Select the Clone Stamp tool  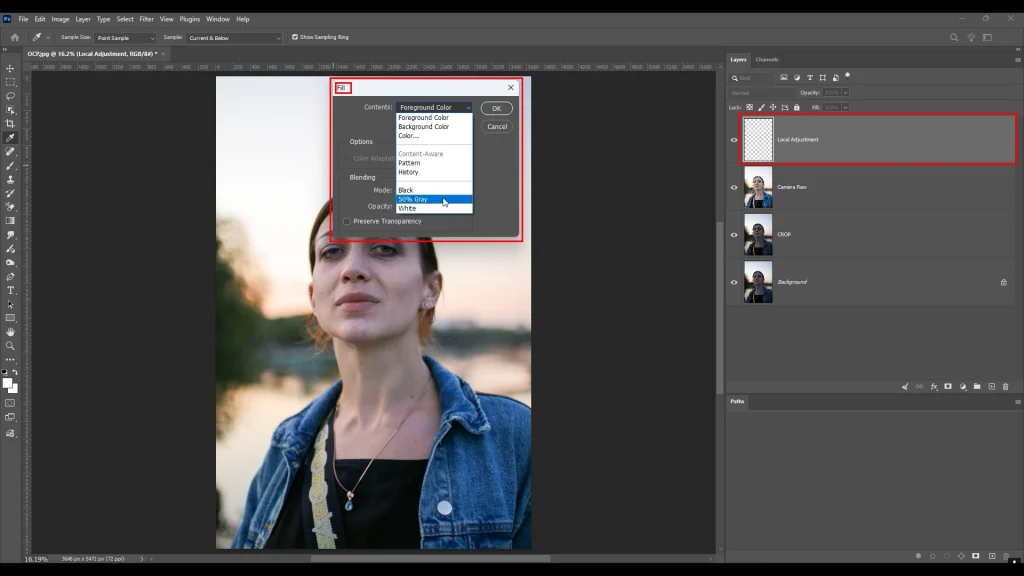click(10, 179)
